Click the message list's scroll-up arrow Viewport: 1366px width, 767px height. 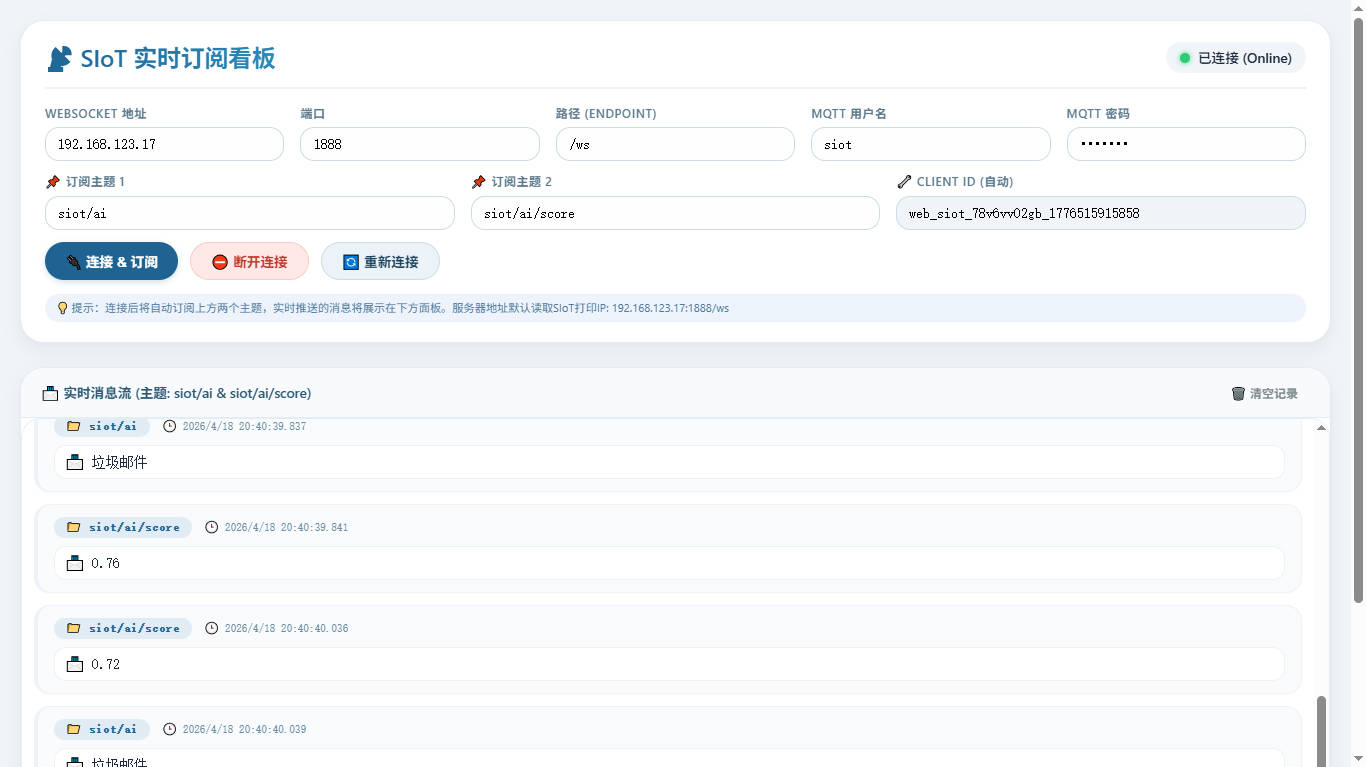tap(1321, 428)
